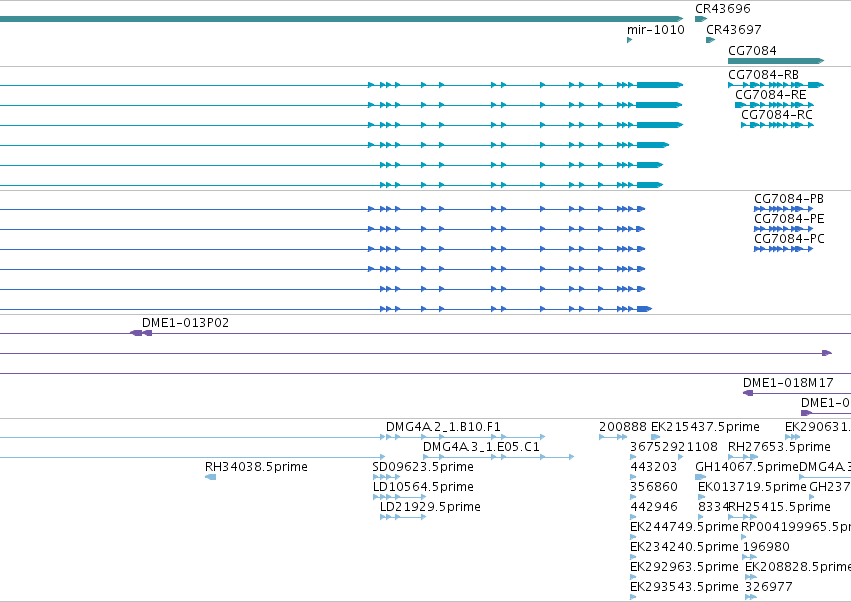The height and width of the screenshot is (602, 851).
Task: Click the mir-1010 feature label
Action: point(656,29)
